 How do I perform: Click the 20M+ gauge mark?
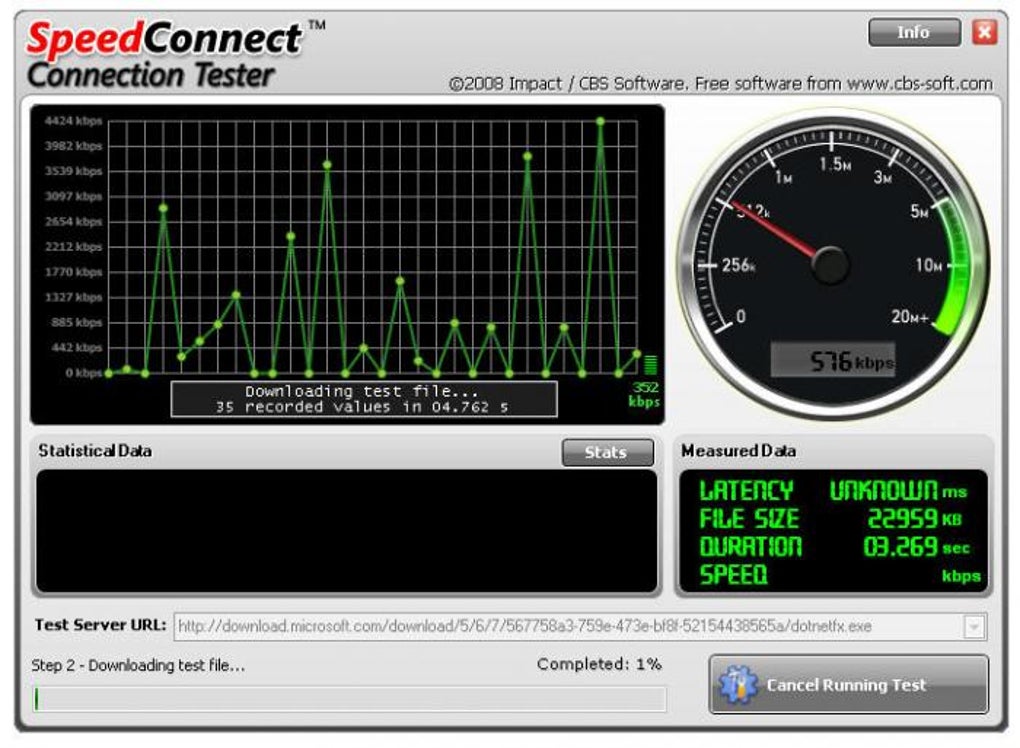pyautogui.click(x=909, y=317)
